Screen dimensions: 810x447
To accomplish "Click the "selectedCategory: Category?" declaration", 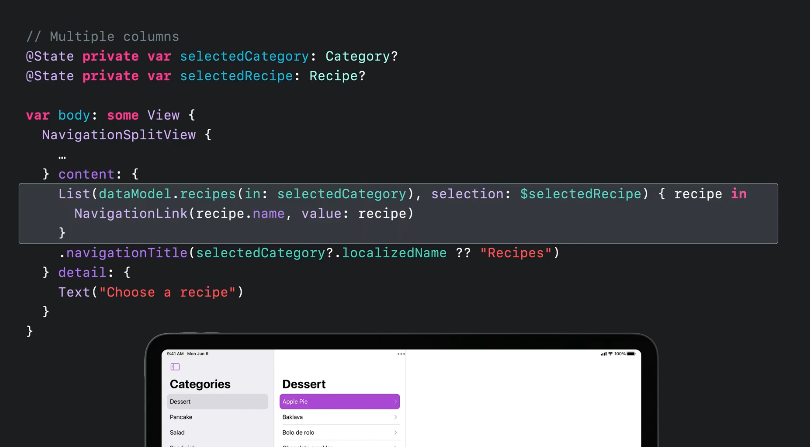I will [x=289, y=56].
